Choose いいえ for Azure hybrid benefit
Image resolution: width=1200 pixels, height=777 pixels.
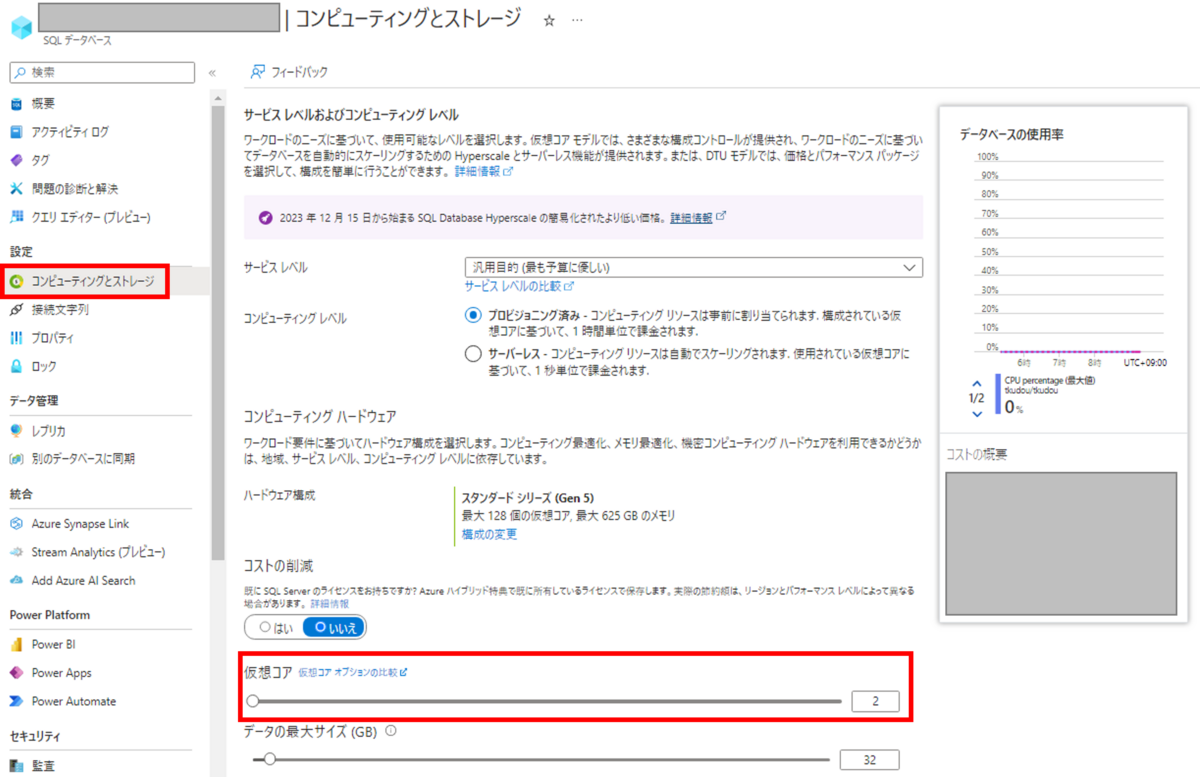(334, 627)
